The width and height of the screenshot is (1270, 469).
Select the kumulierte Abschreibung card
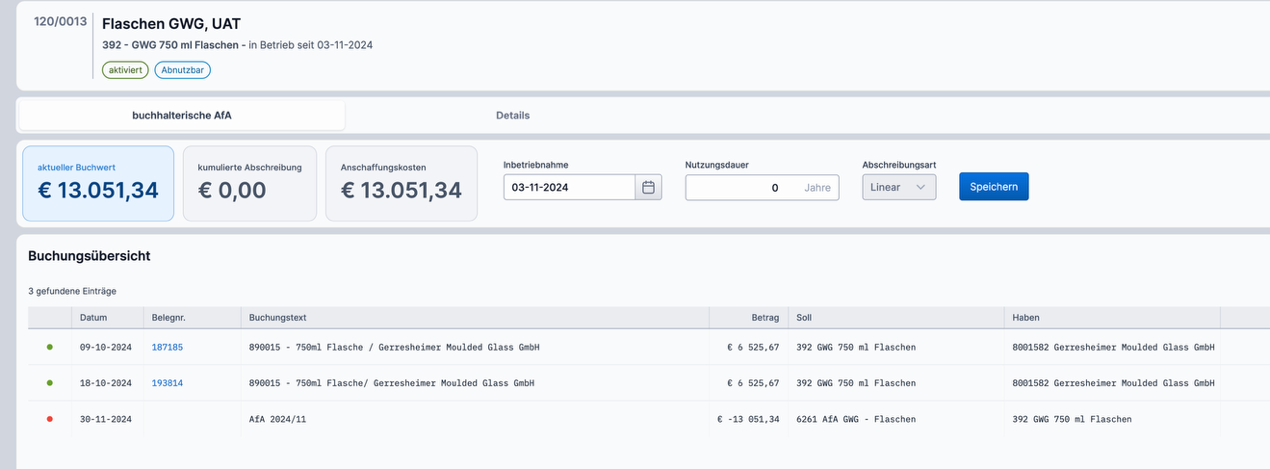(250, 183)
